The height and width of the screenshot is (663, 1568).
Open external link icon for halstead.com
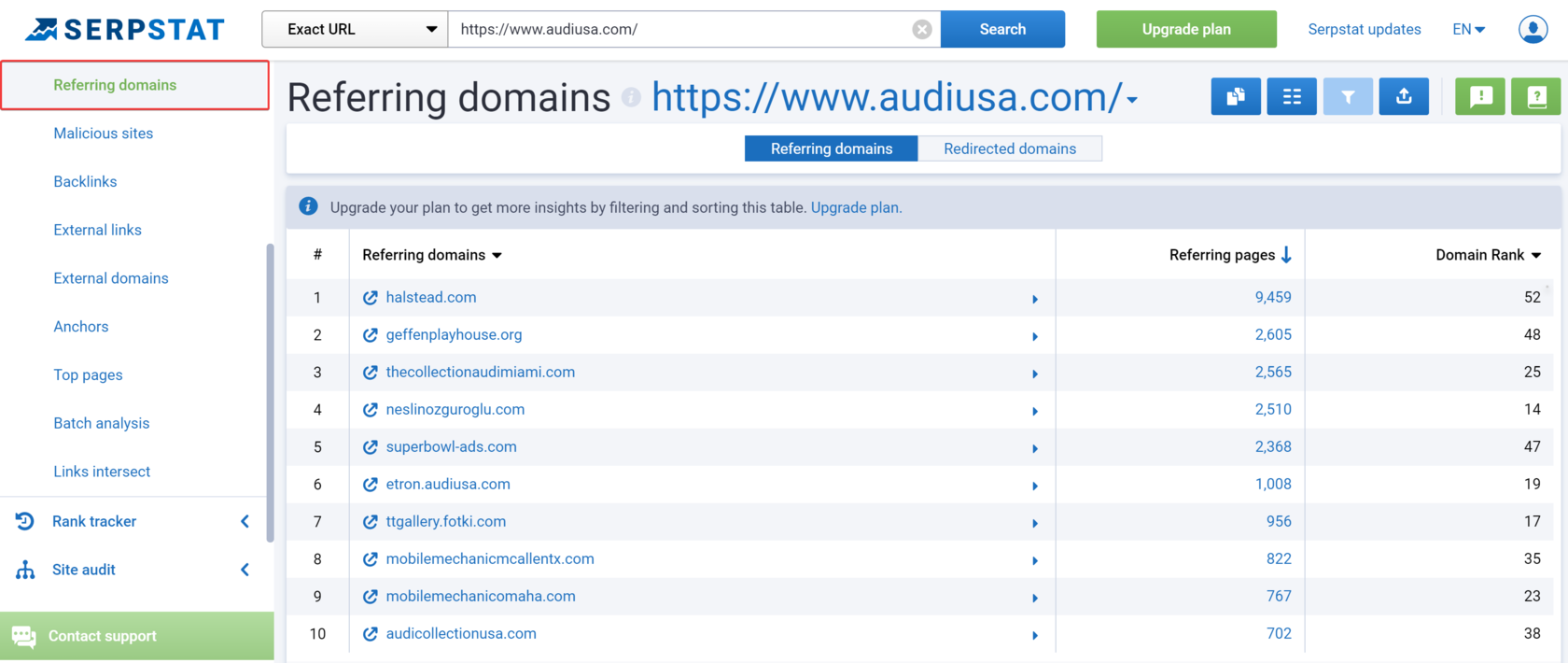coord(371,298)
